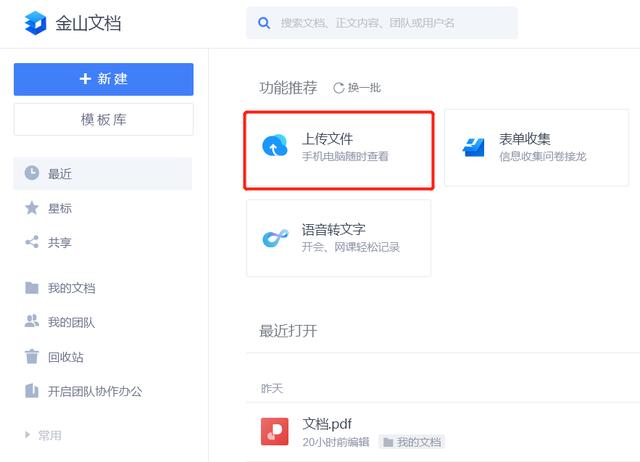Select 星标 in the sidebar
Image resolution: width=640 pixels, height=462 pixels.
(60, 208)
